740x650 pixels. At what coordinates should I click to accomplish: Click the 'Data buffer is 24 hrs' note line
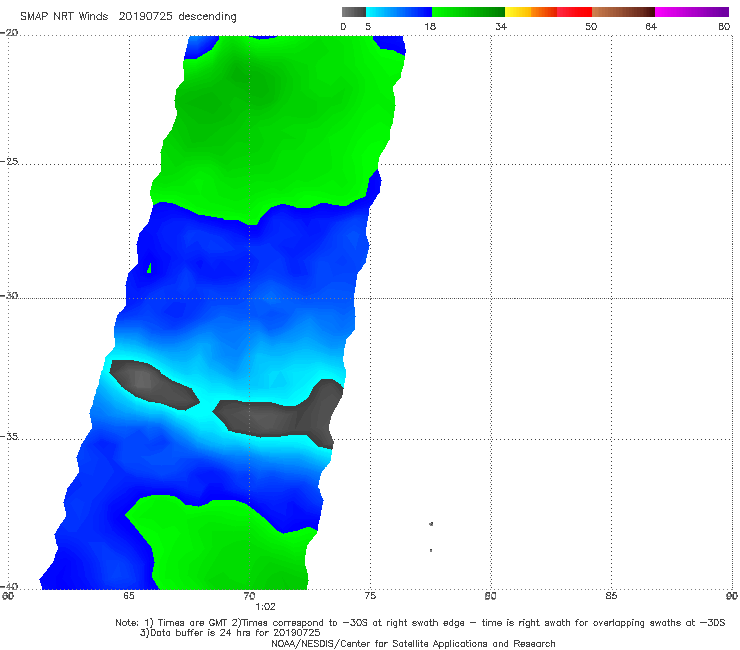(x=230, y=633)
